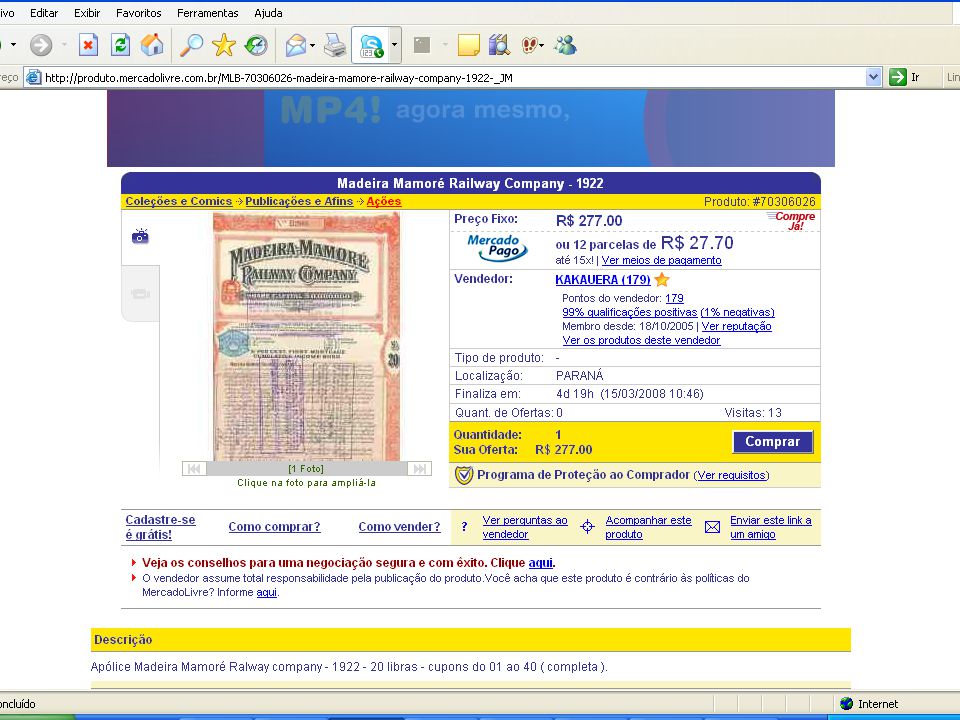Open 99% qualificações positivas link
This screenshot has width=960, height=720.
[x=629, y=312]
